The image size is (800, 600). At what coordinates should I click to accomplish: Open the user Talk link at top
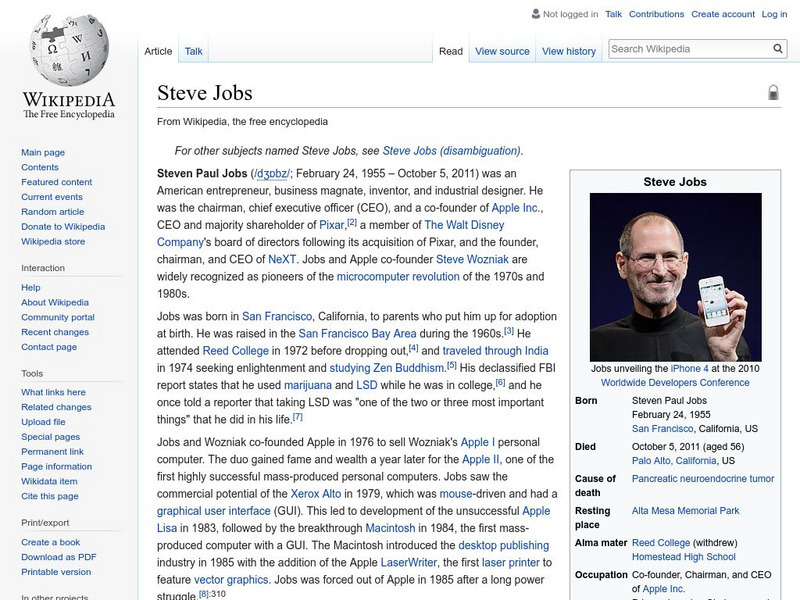613,14
